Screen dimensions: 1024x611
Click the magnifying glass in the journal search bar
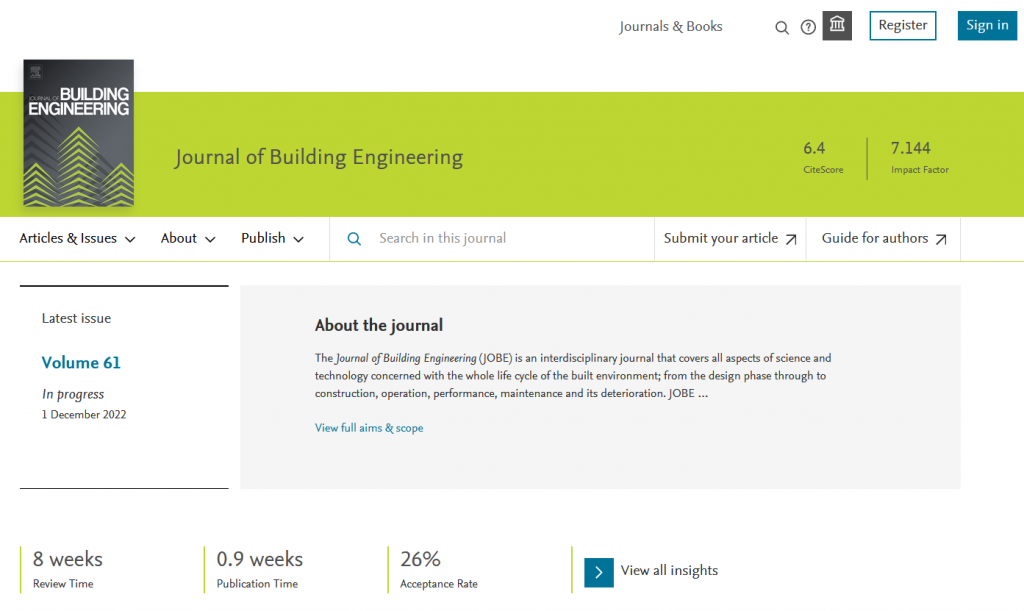click(354, 239)
